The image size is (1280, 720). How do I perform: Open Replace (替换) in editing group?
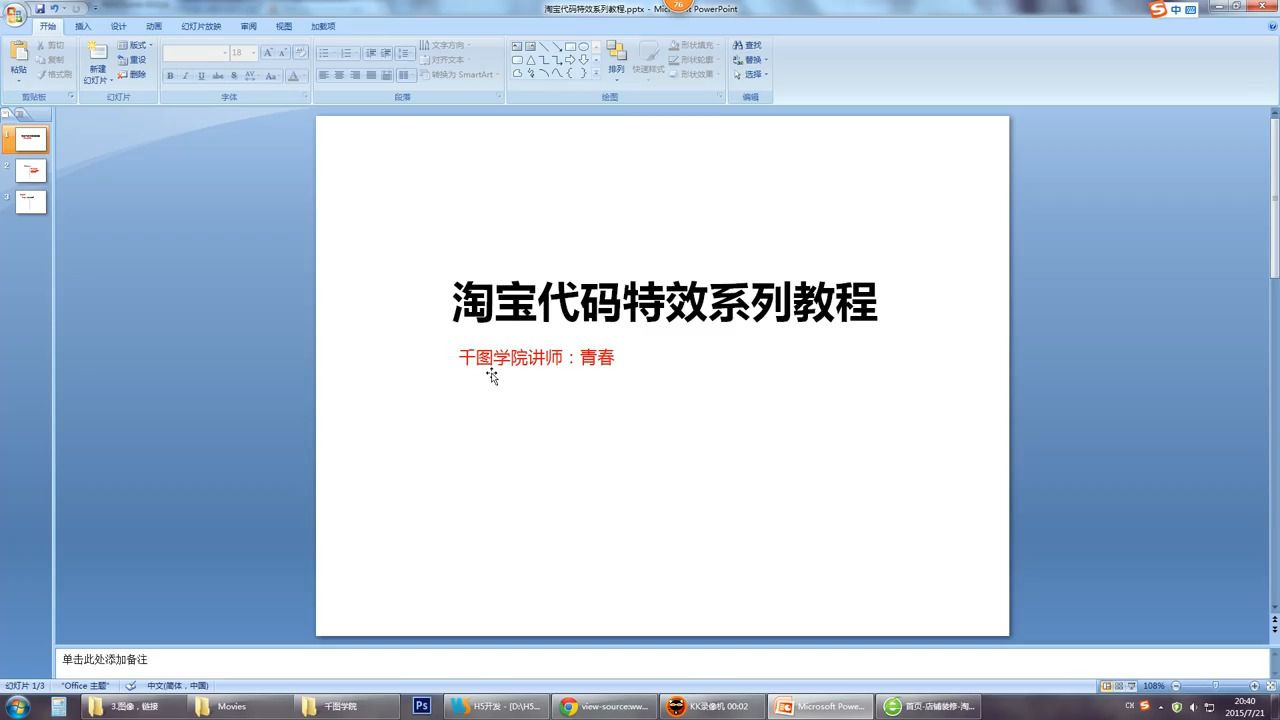coord(750,60)
